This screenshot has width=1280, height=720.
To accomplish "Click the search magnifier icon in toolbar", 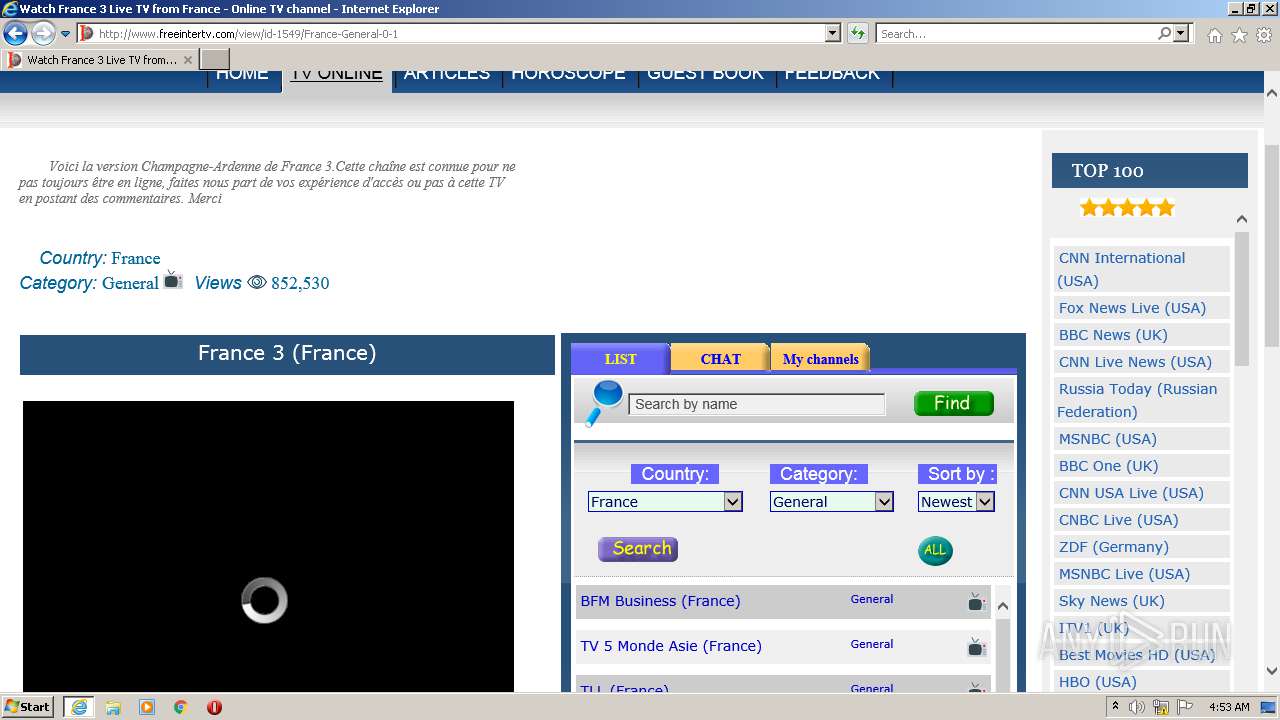I will [x=1164, y=34].
